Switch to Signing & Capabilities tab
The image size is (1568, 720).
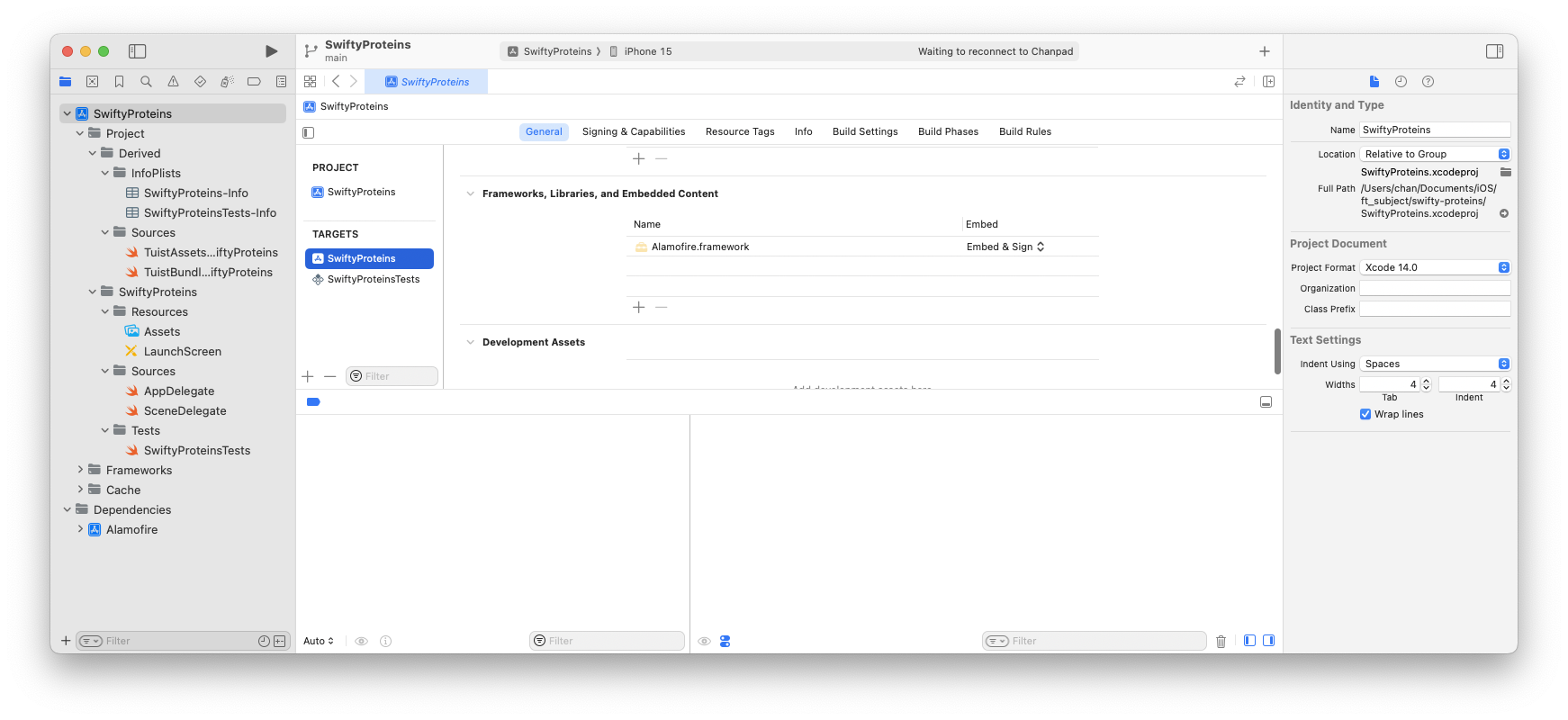(634, 131)
